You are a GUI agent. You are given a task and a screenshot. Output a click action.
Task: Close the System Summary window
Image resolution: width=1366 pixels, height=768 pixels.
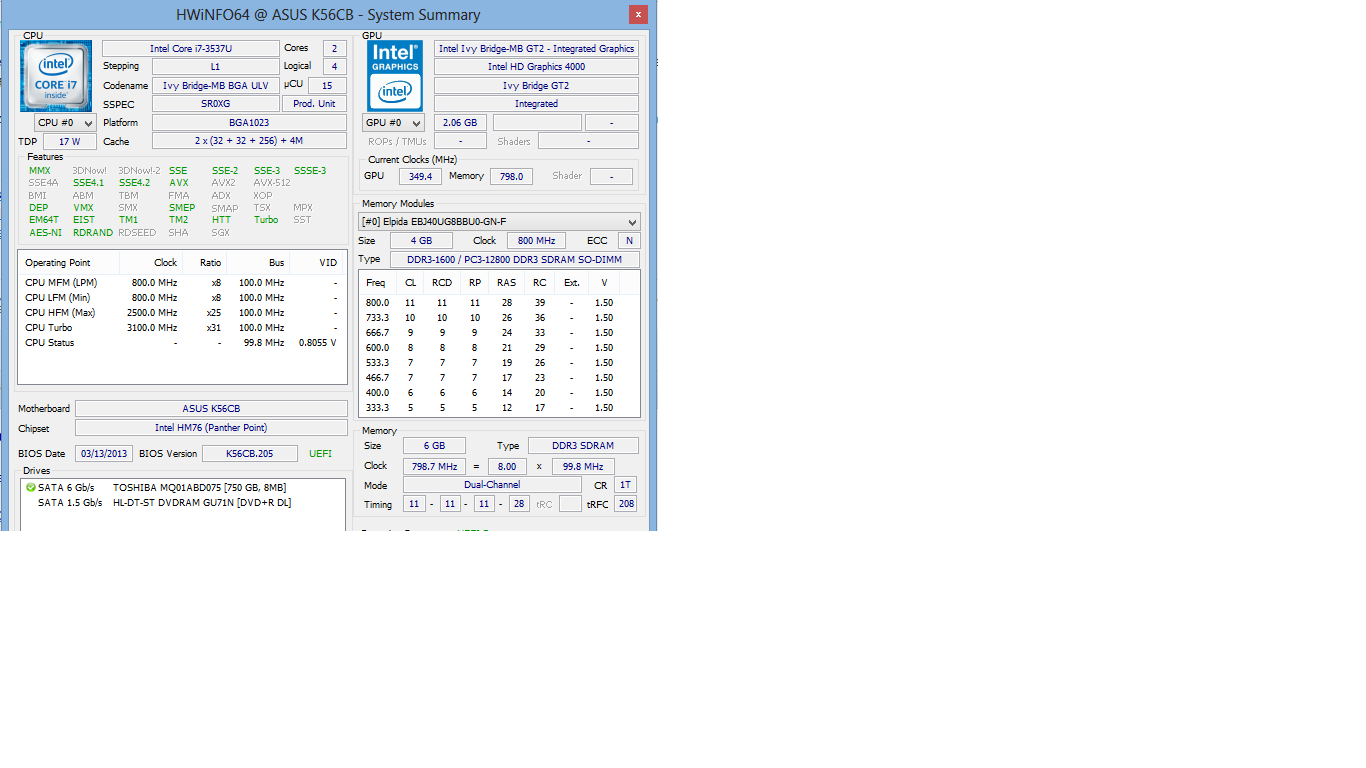coord(638,15)
